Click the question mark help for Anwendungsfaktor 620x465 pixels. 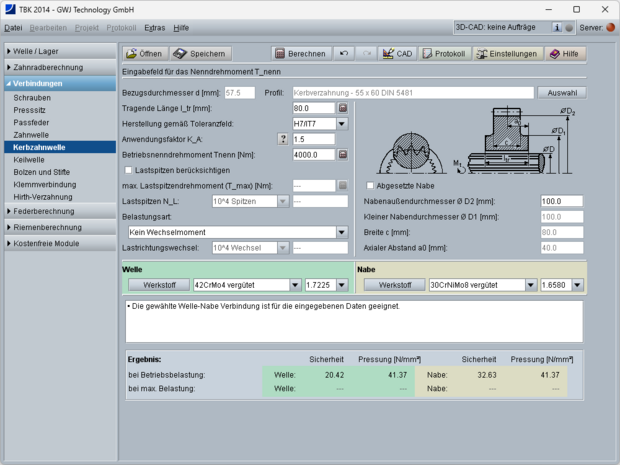click(282, 139)
